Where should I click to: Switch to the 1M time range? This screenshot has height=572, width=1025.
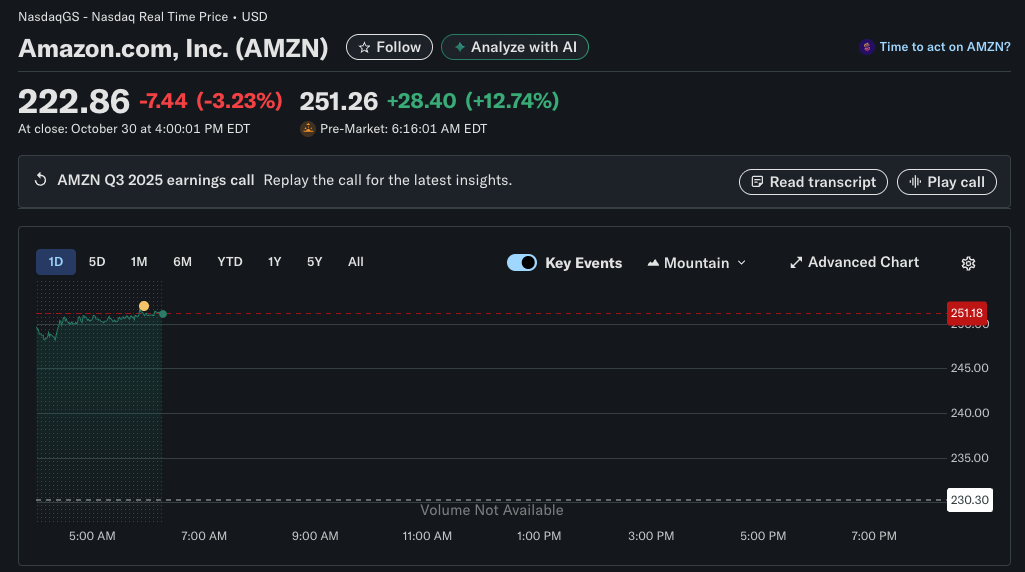tap(139, 261)
